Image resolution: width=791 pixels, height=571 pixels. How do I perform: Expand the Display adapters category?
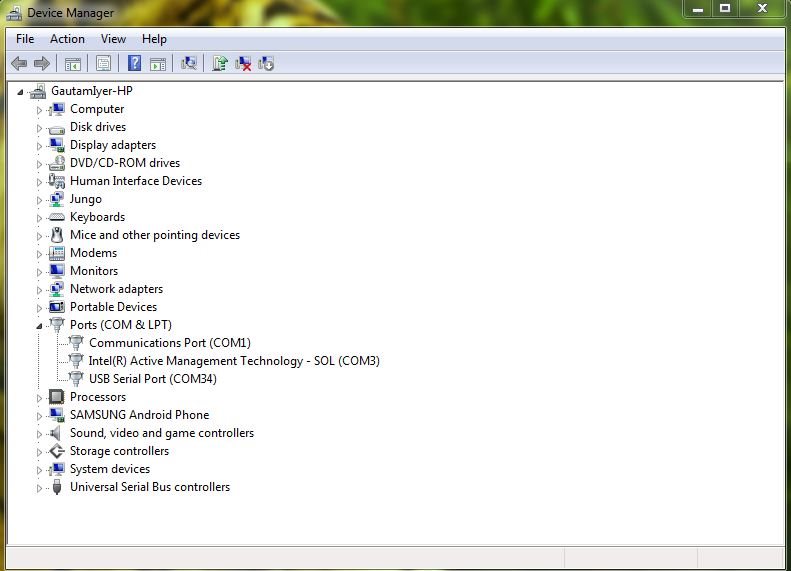coord(39,146)
